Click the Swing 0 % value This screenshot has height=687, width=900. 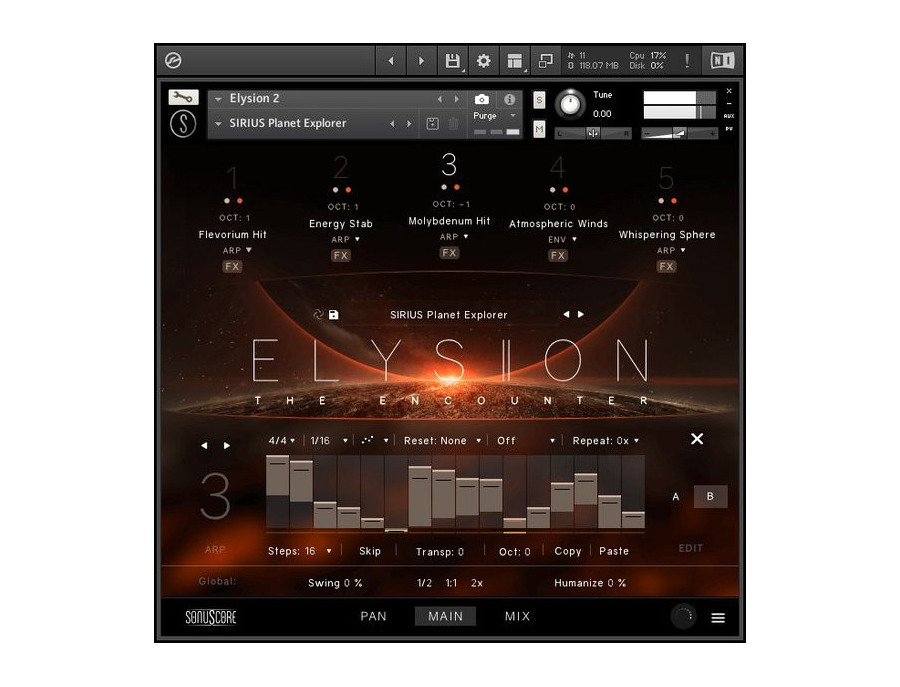click(x=335, y=583)
